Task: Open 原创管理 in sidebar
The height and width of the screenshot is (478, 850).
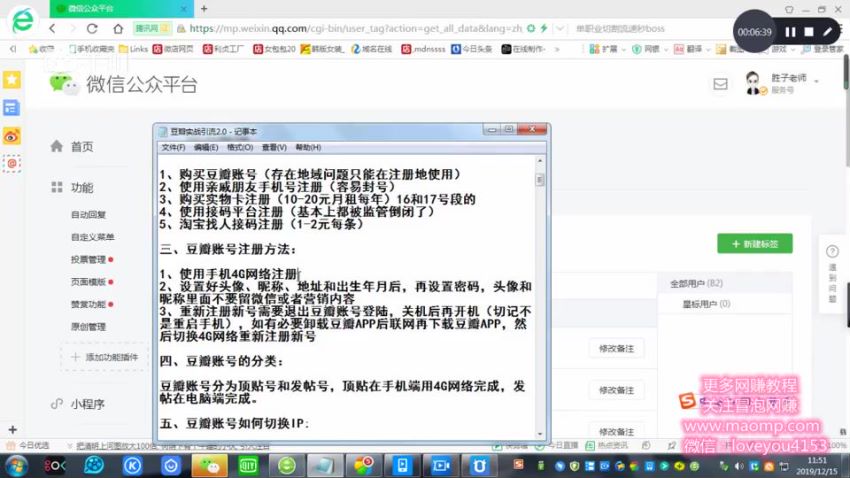Action: pos(88,327)
